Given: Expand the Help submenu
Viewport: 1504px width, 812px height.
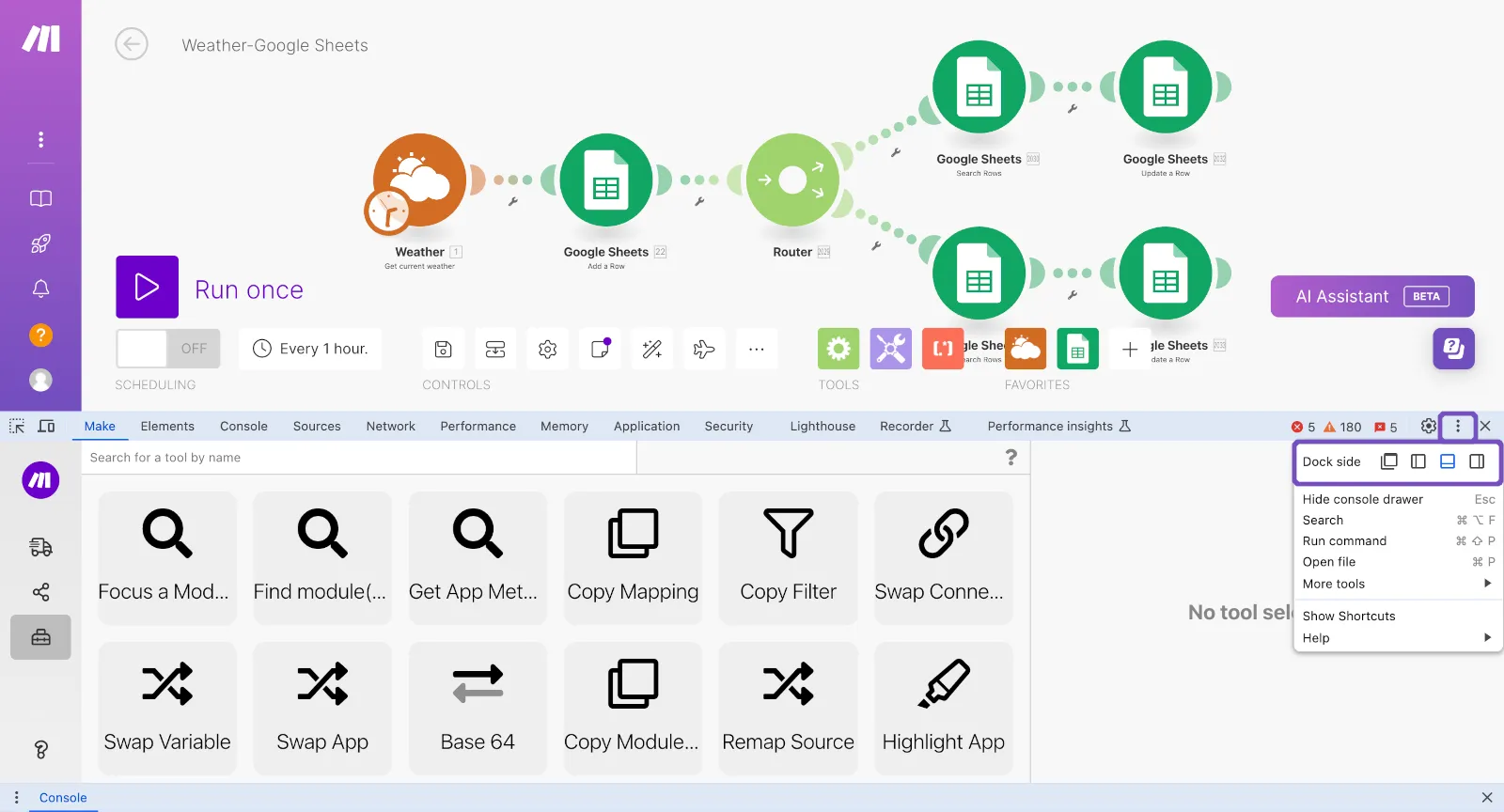Looking at the screenshot, I should pyautogui.click(x=1399, y=638).
